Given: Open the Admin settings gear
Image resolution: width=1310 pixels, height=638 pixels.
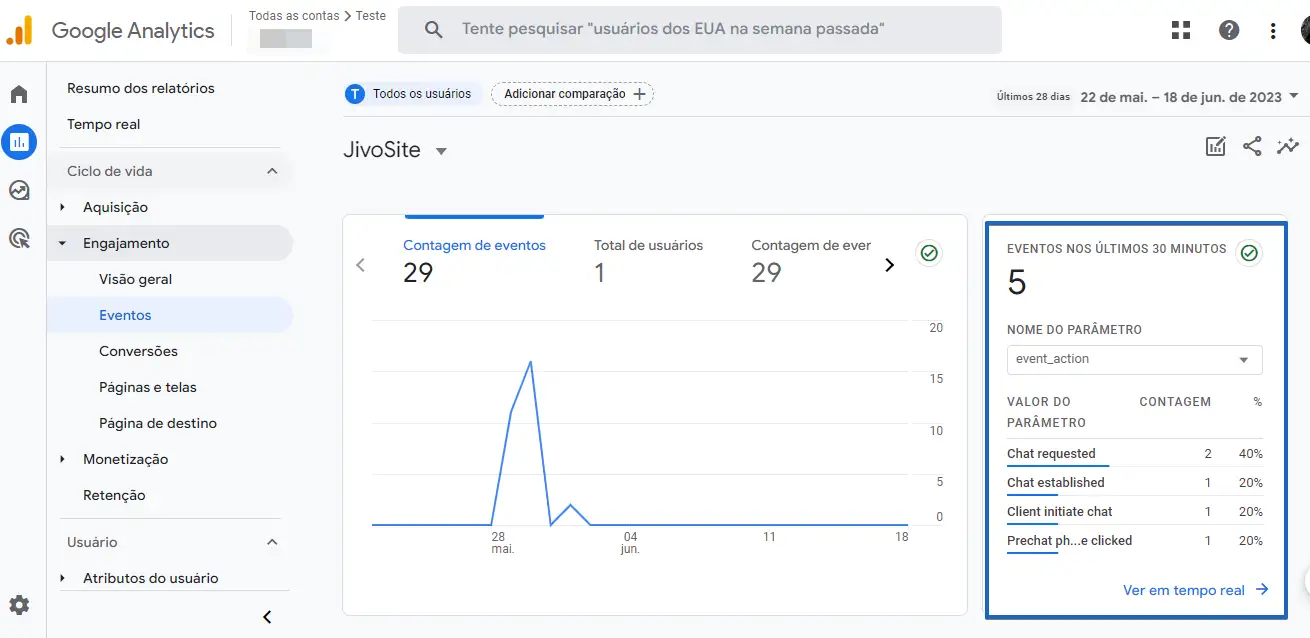Looking at the screenshot, I should [x=19, y=605].
